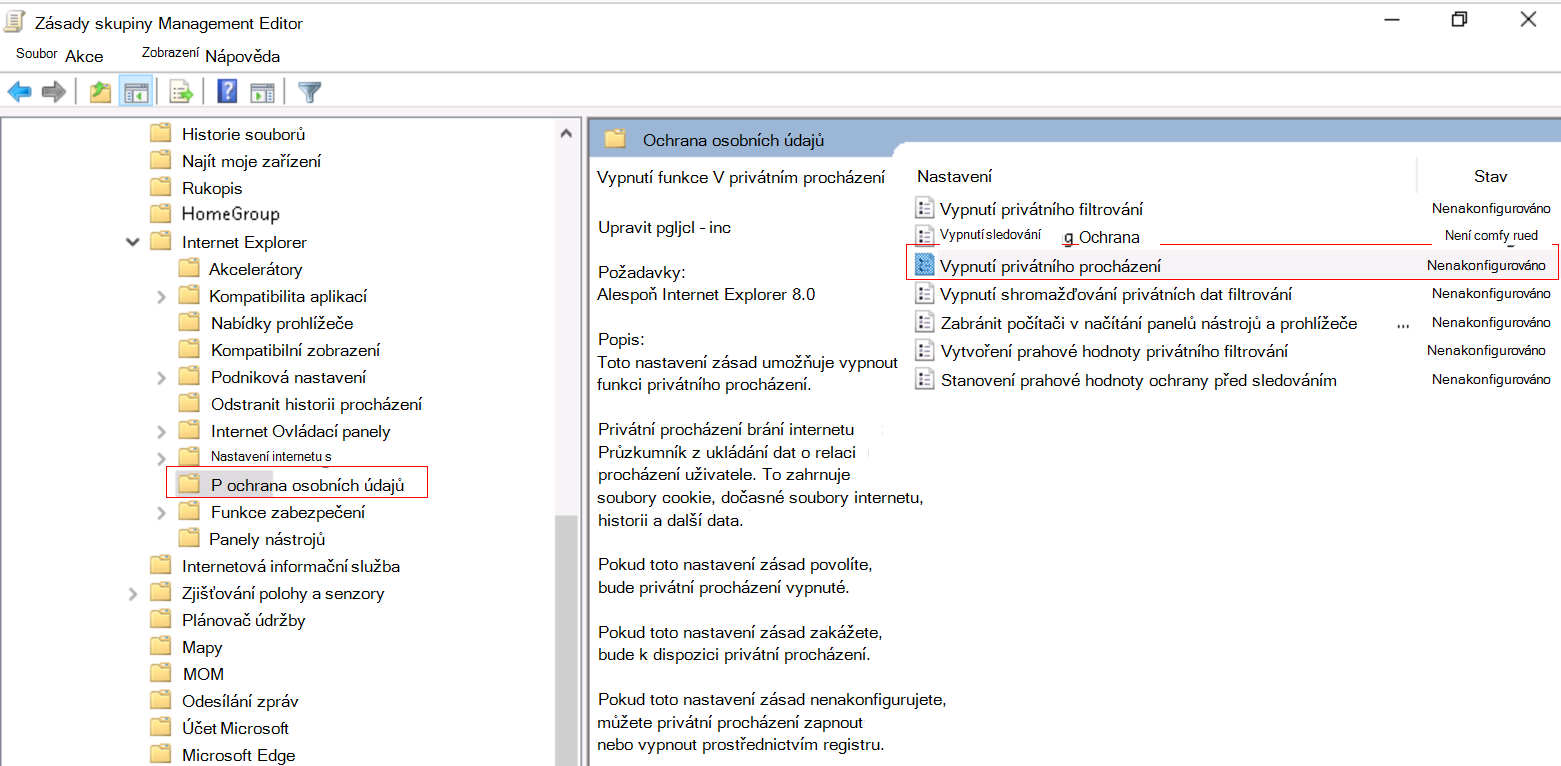The width and height of the screenshot is (1561, 766).
Task: Select Najít moje zařízení folder
Action: point(251,161)
